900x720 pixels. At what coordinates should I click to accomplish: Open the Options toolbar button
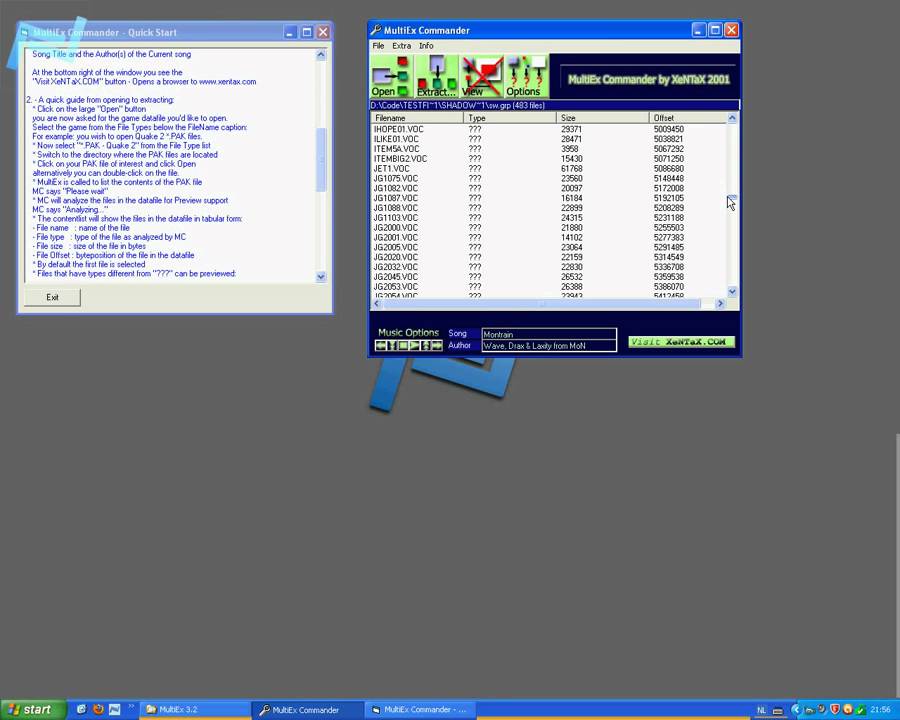(526, 76)
